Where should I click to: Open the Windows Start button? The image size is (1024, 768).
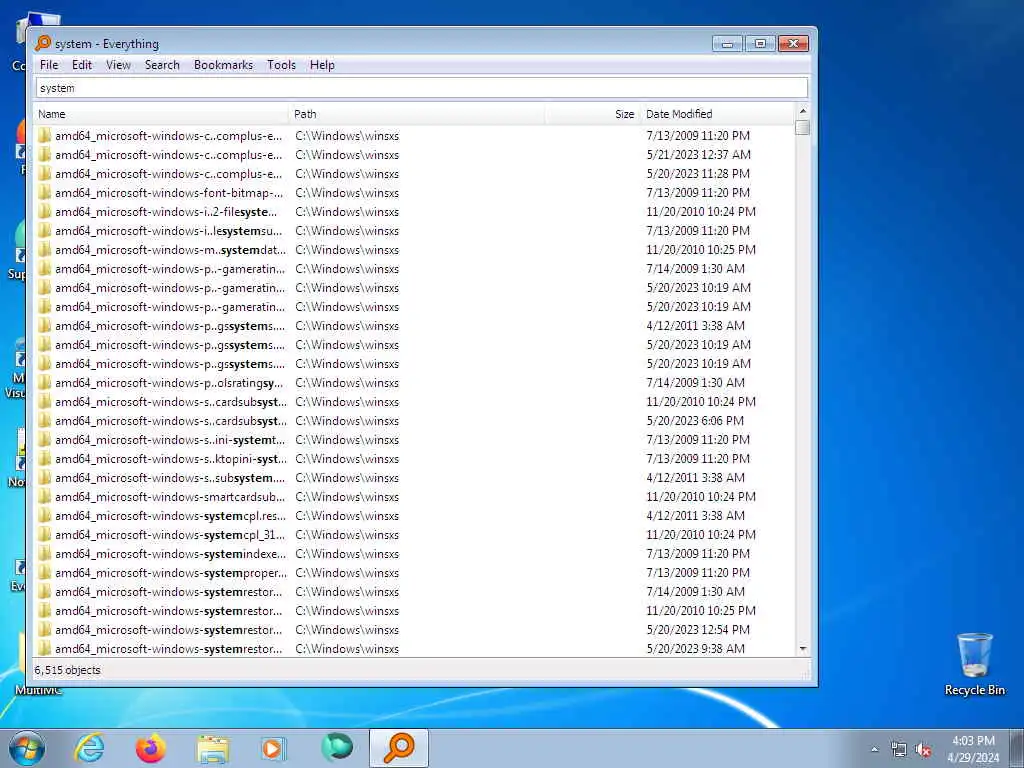tap(27, 748)
